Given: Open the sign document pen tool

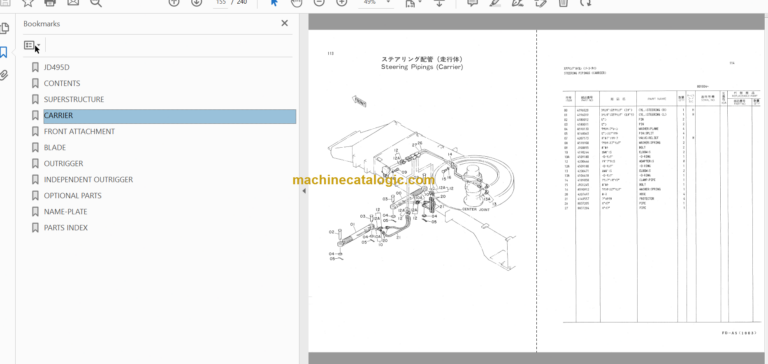Looking at the screenshot, I should [518, 2].
